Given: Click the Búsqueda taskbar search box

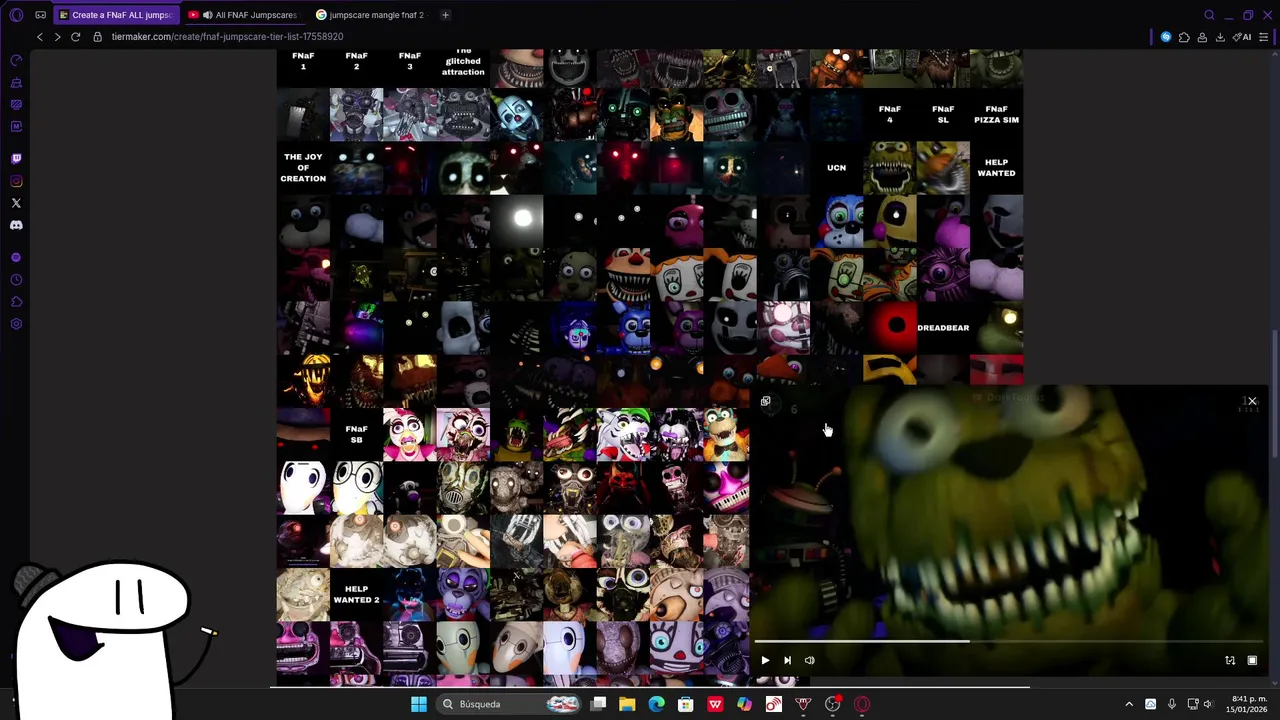Looking at the screenshot, I should tap(509, 704).
